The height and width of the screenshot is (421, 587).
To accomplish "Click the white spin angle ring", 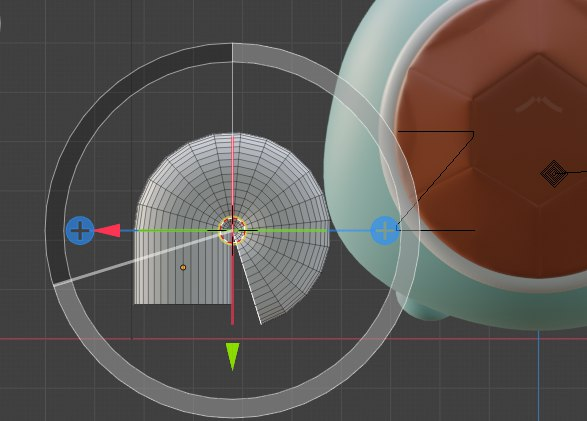I will tap(232, 408).
